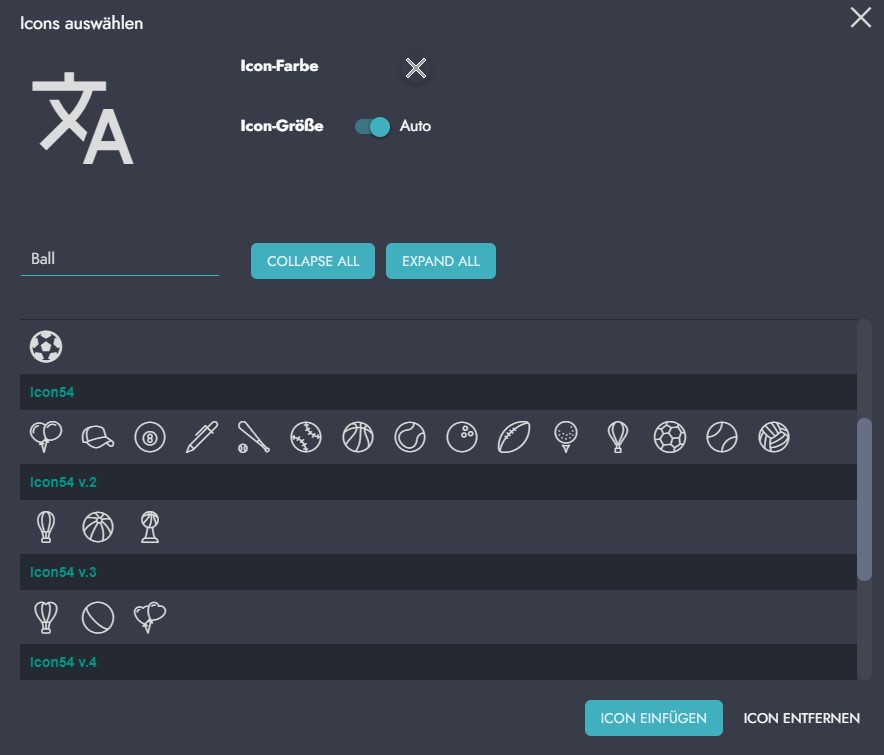Select the 8-ball billiard icon
This screenshot has height=755, width=884.
tap(150, 437)
